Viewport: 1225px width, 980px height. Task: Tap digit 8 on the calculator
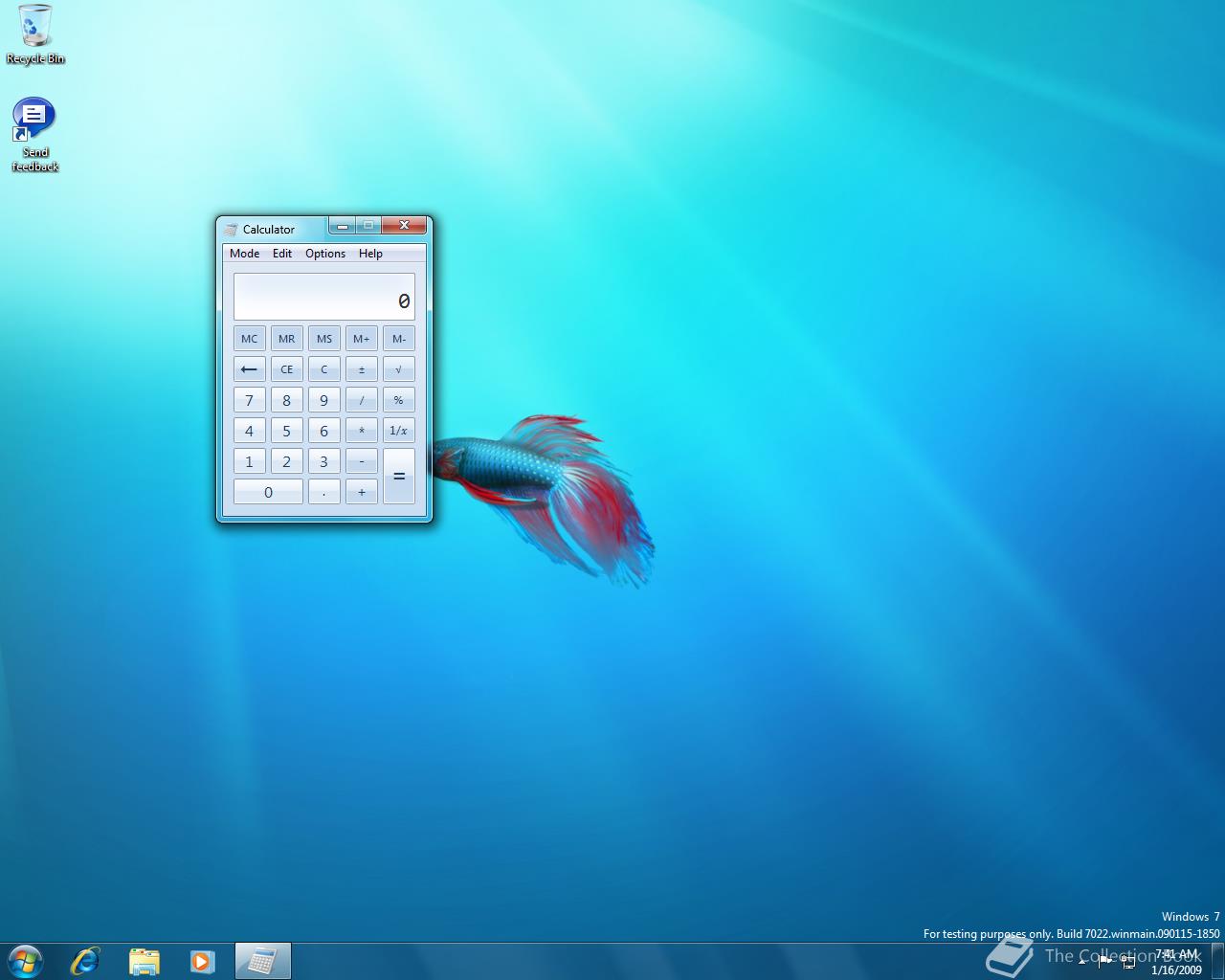point(287,400)
